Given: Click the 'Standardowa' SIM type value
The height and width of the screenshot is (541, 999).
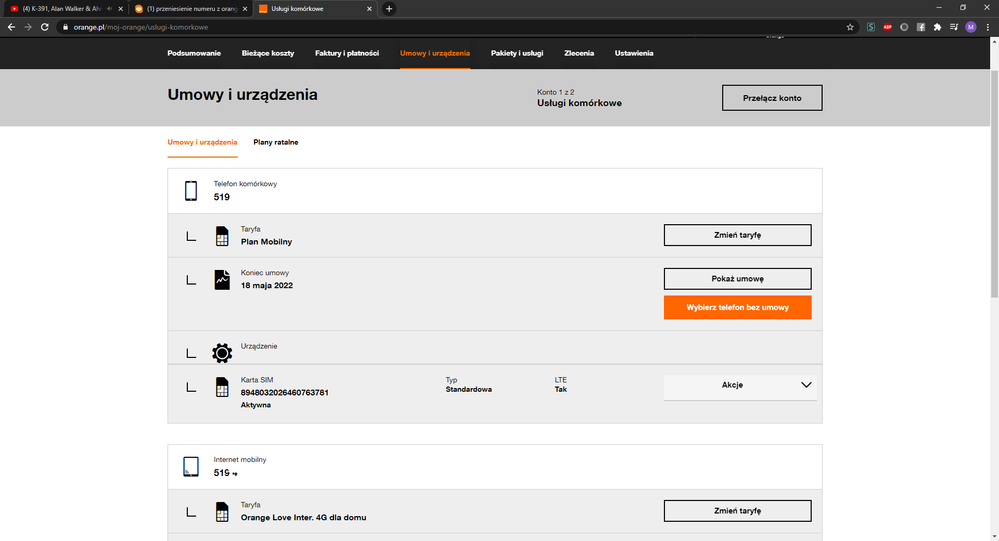Looking at the screenshot, I should coord(468,389).
